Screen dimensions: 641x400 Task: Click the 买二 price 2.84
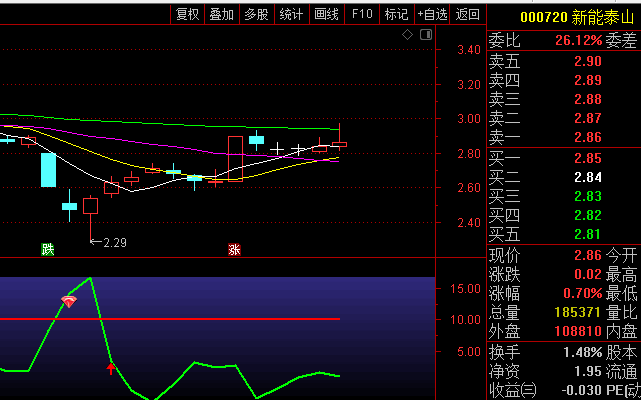click(x=588, y=177)
